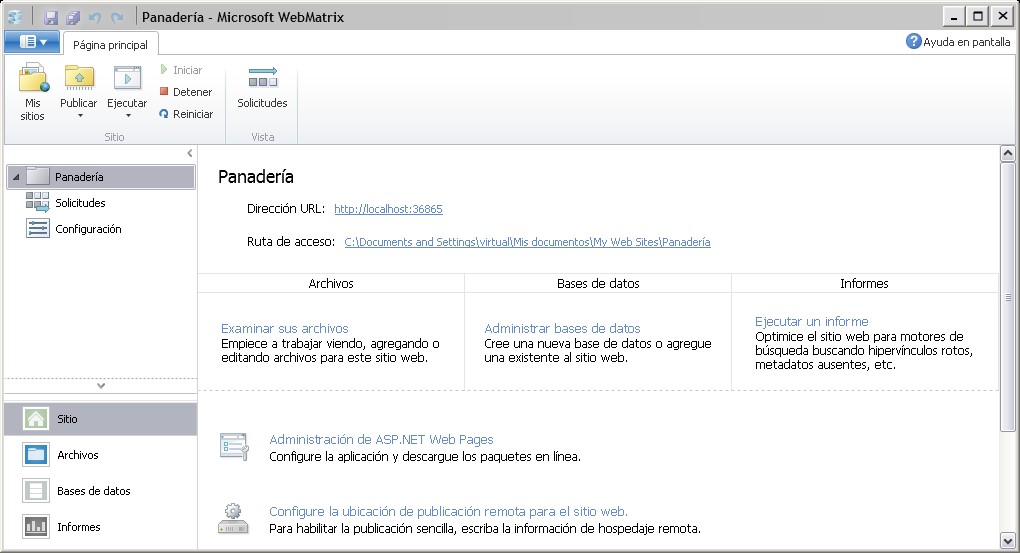The height and width of the screenshot is (553, 1020).
Task: Switch to the Informes workspace
Action: (x=101, y=527)
